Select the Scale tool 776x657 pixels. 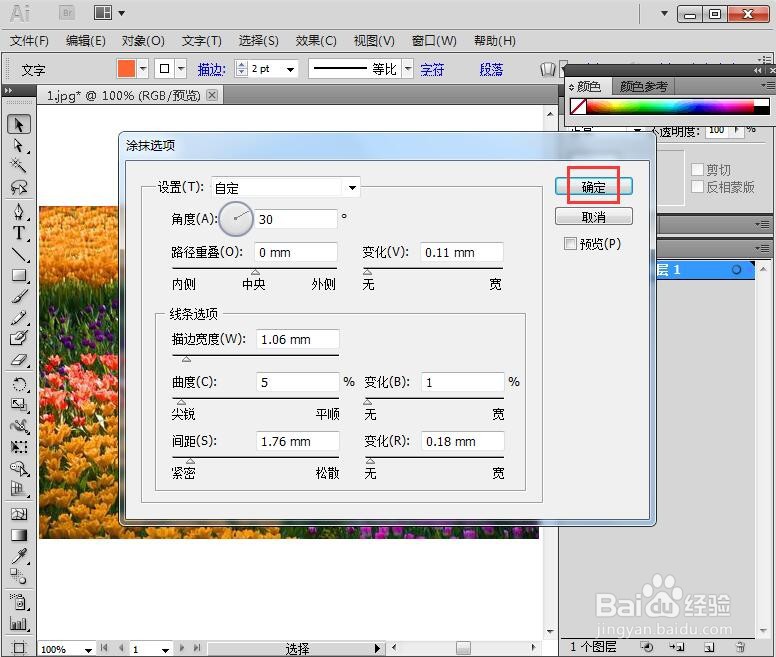click(19, 405)
